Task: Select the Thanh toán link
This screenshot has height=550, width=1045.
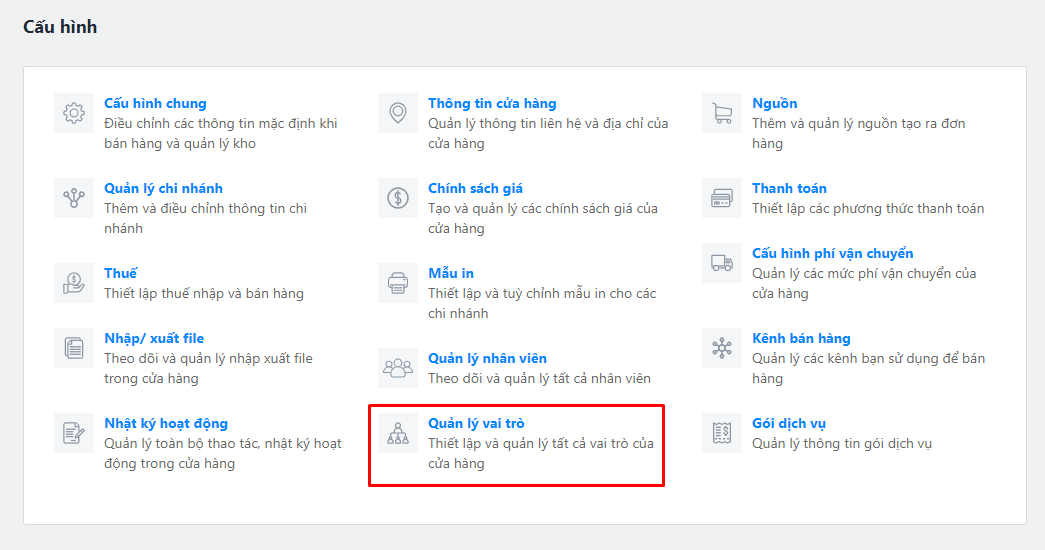Action: 789,189
